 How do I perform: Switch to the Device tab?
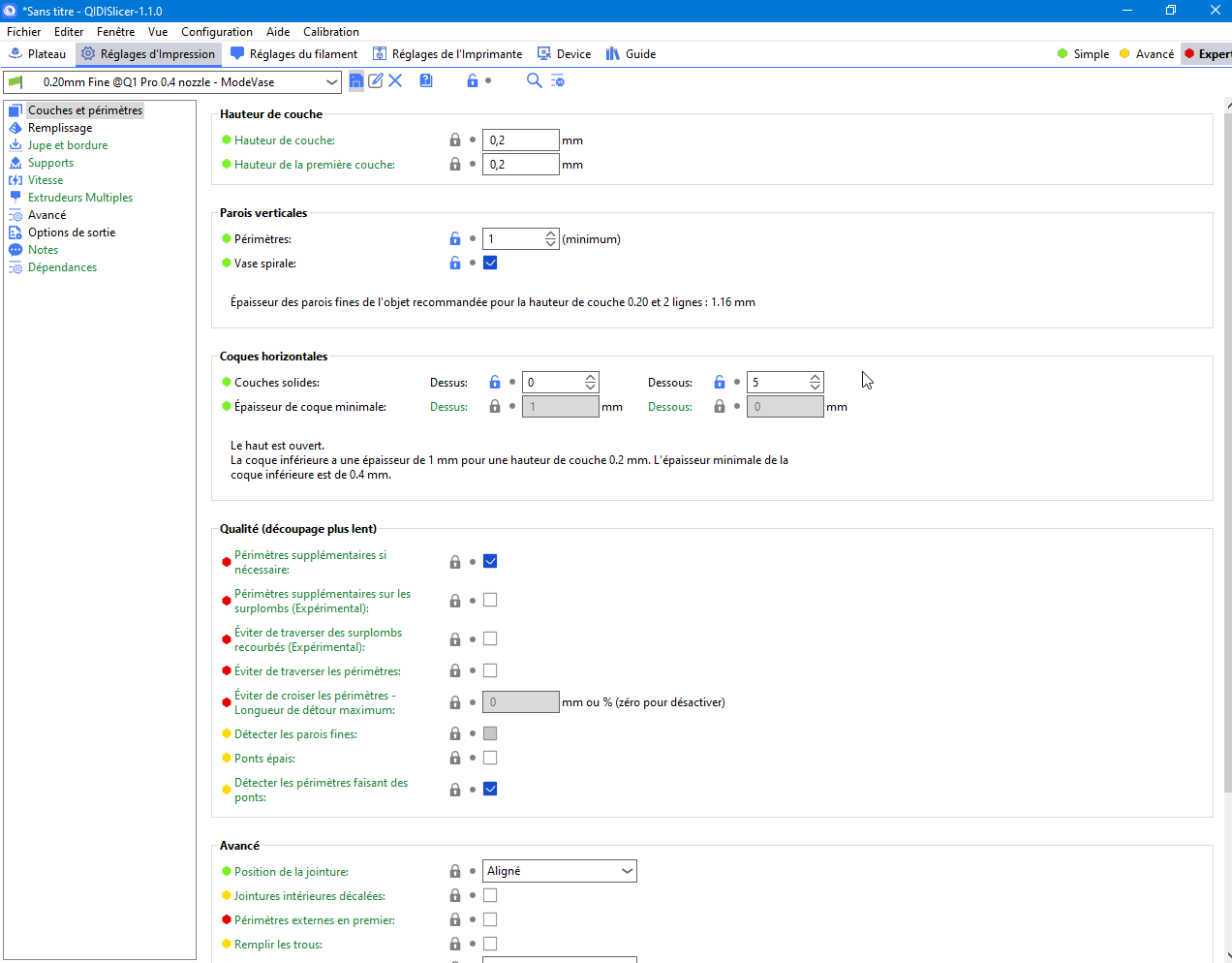565,54
